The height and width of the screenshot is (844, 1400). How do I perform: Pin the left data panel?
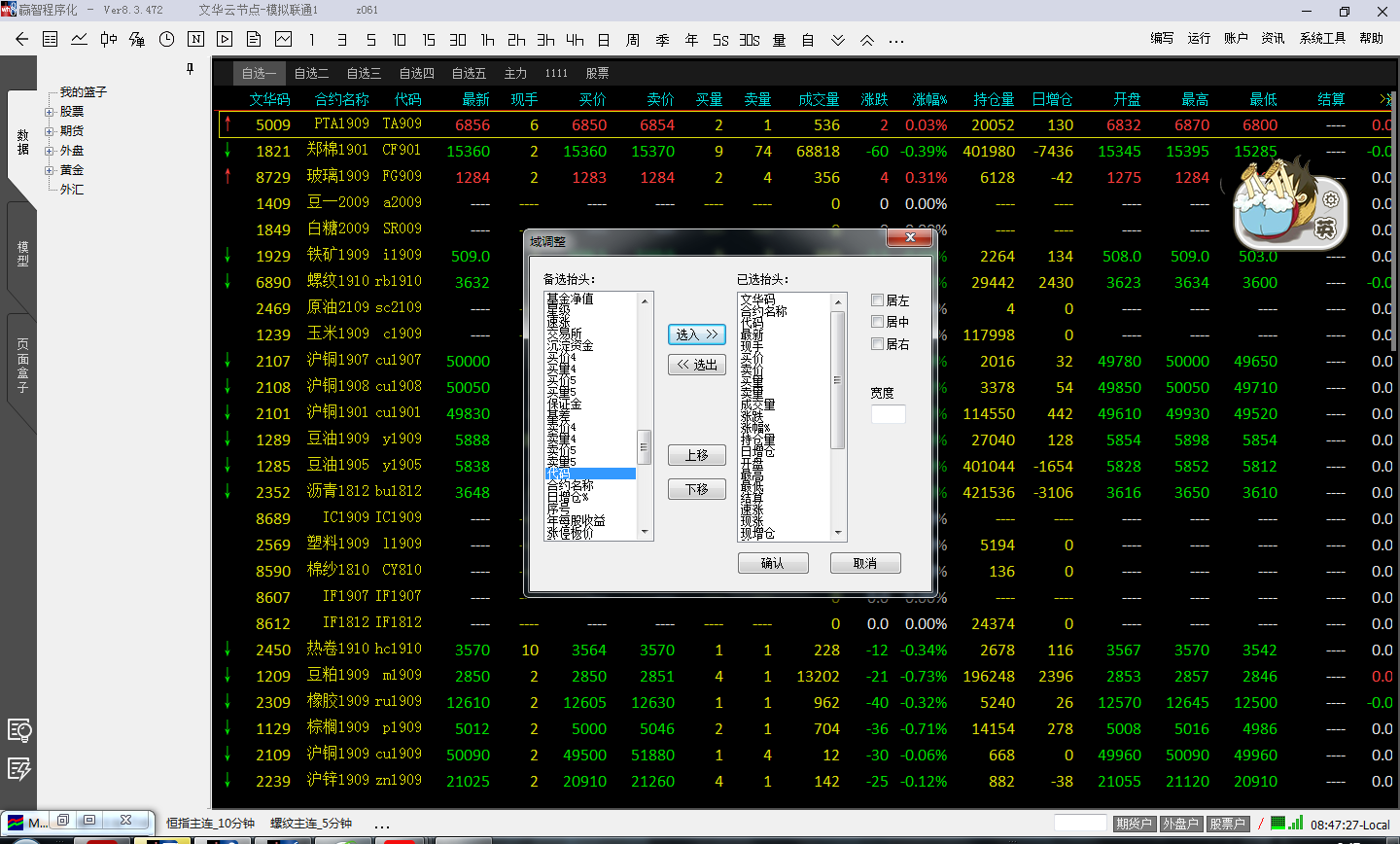click(x=190, y=69)
